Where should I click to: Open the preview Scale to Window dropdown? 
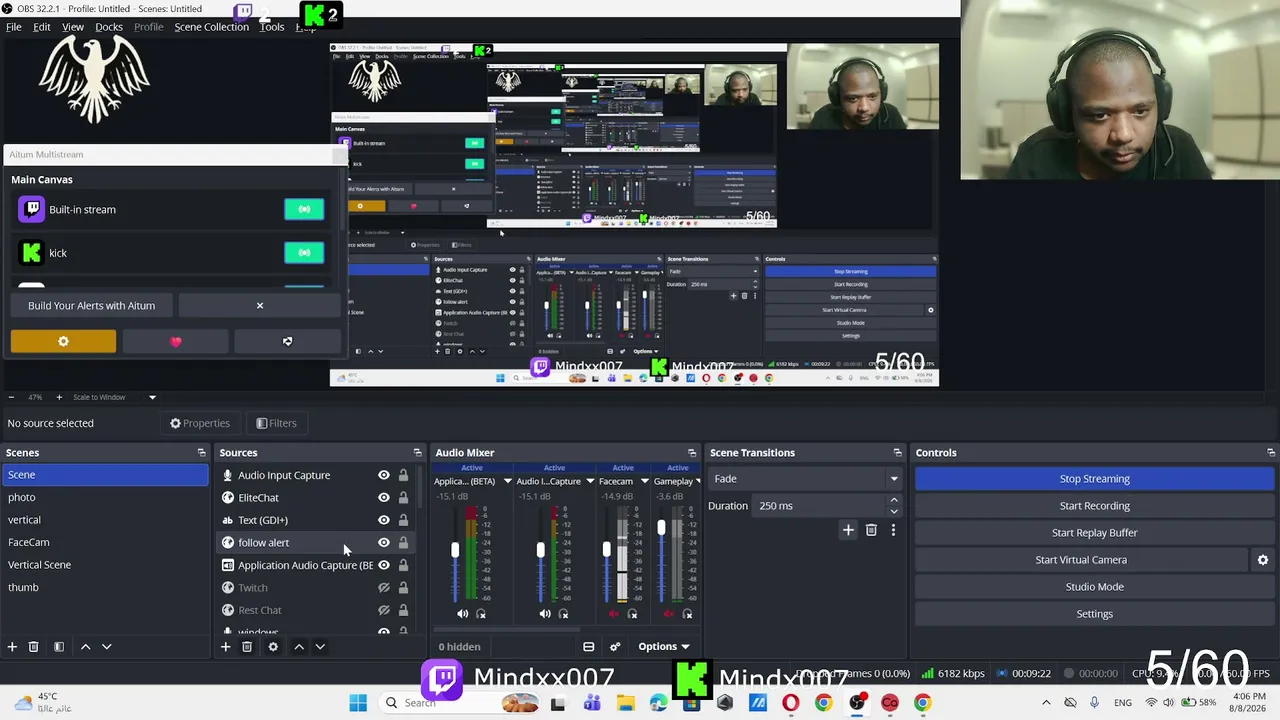113,397
